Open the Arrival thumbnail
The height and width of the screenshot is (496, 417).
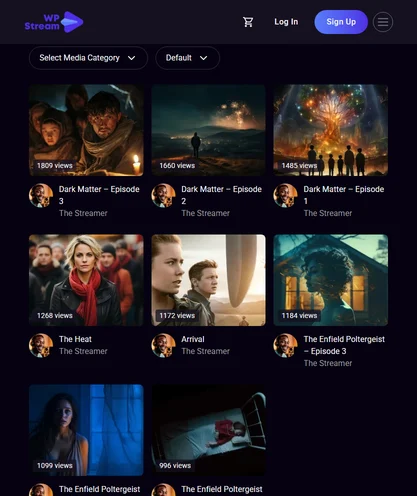point(208,280)
